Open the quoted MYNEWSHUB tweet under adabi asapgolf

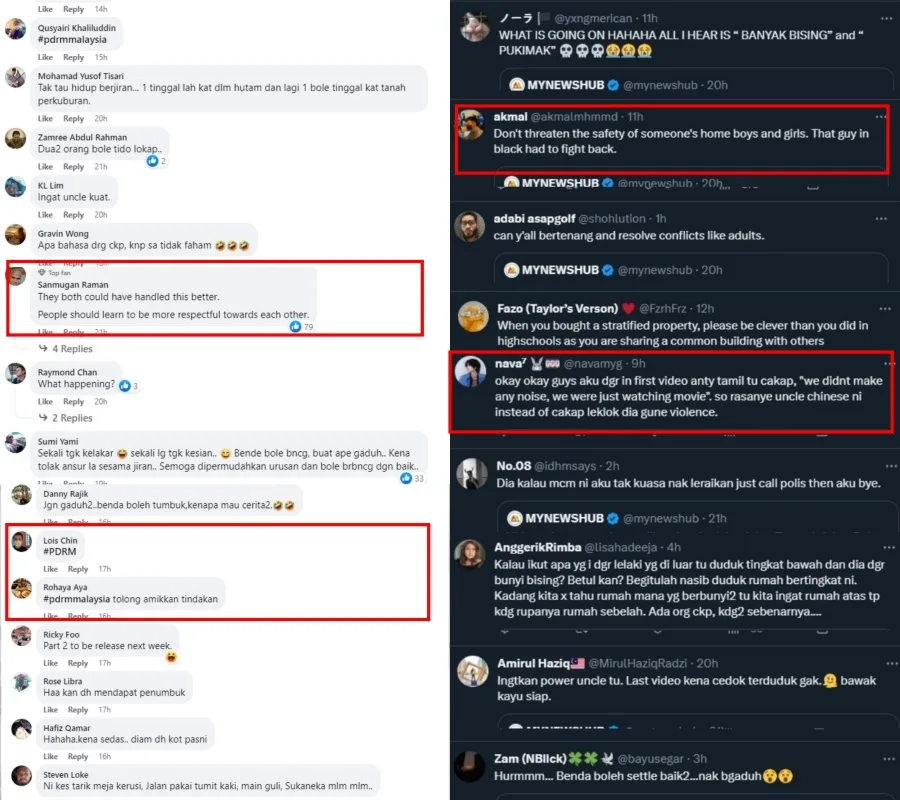click(x=690, y=270)
